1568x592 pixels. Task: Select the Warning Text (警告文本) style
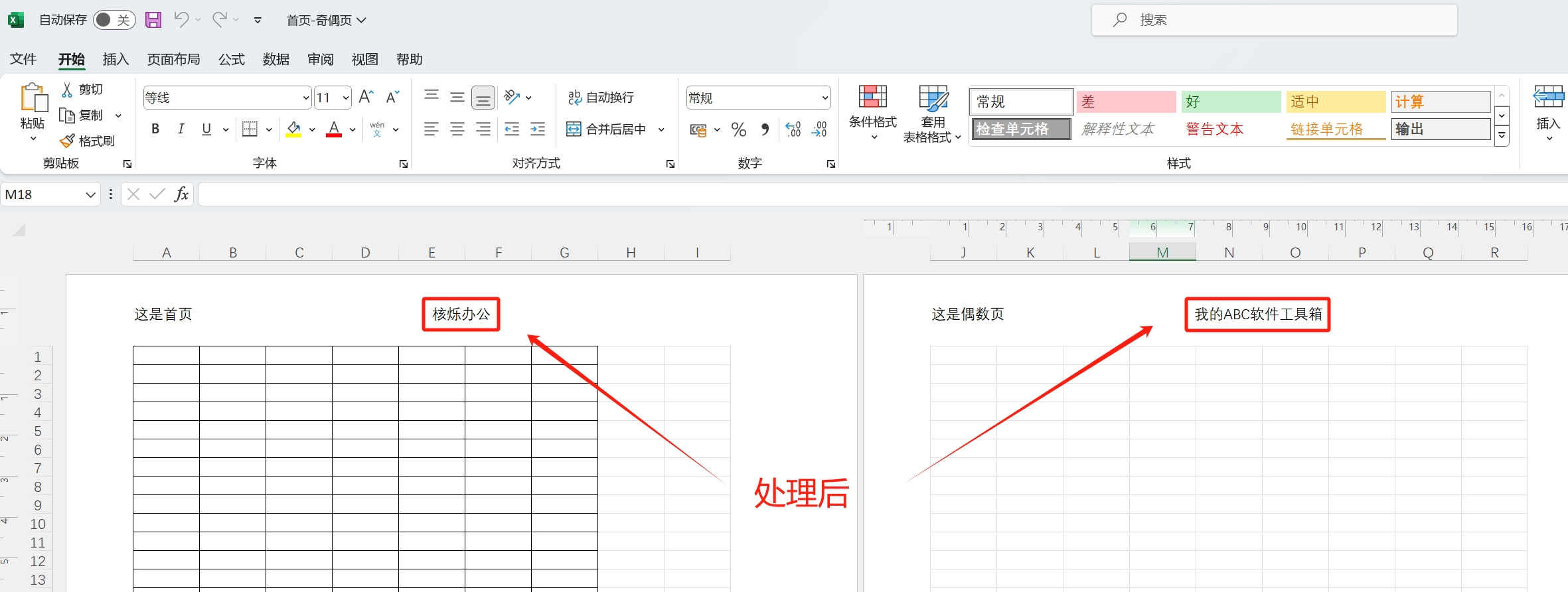click(x=1231, y=129)
